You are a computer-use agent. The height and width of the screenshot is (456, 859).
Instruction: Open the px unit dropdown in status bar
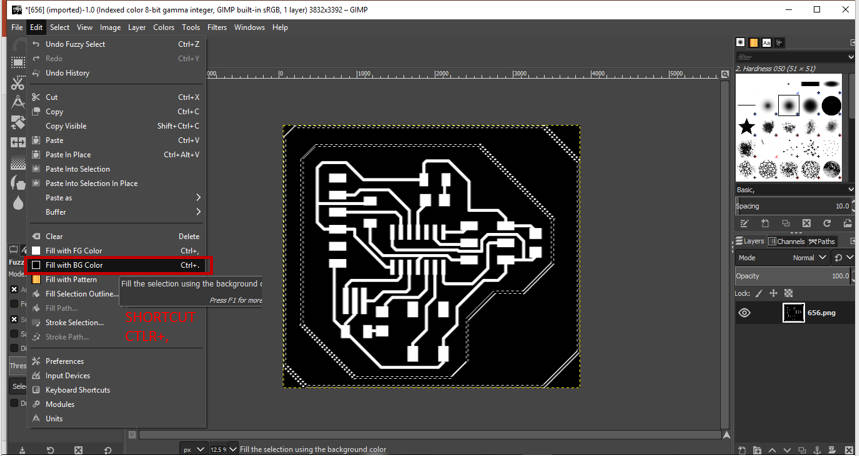[194, 449]
